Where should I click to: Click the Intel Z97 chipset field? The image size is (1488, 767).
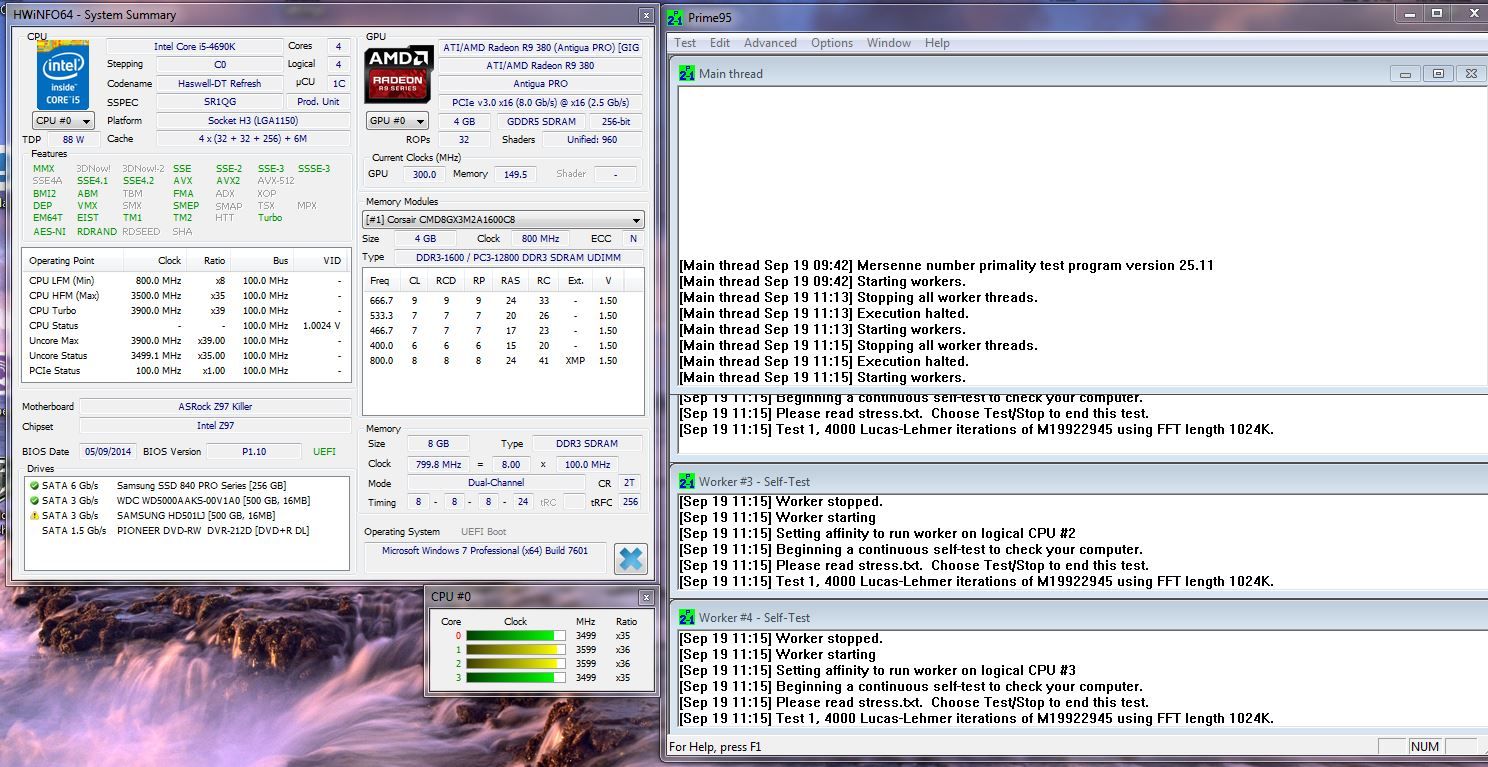(215, 427)
